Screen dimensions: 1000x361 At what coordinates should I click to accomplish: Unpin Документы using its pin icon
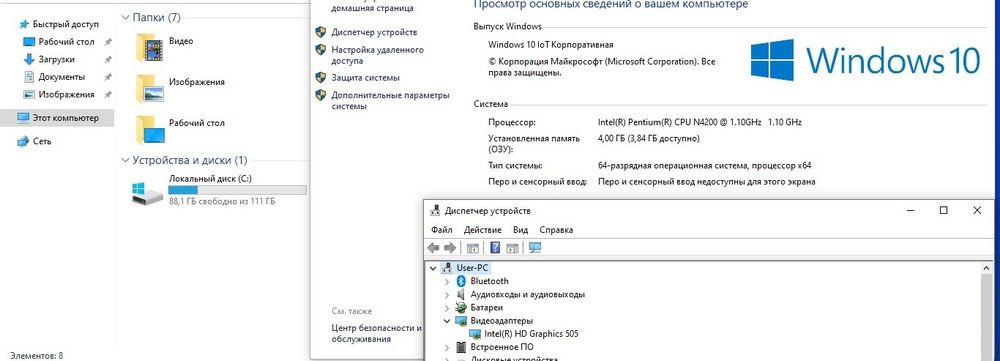coord(108,77)
